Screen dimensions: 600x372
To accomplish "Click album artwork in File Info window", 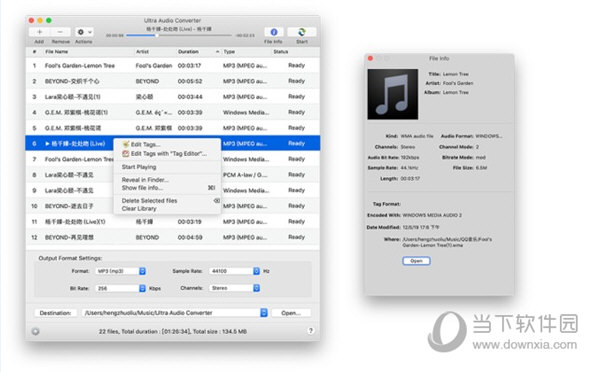I will (x=393, y=94).
